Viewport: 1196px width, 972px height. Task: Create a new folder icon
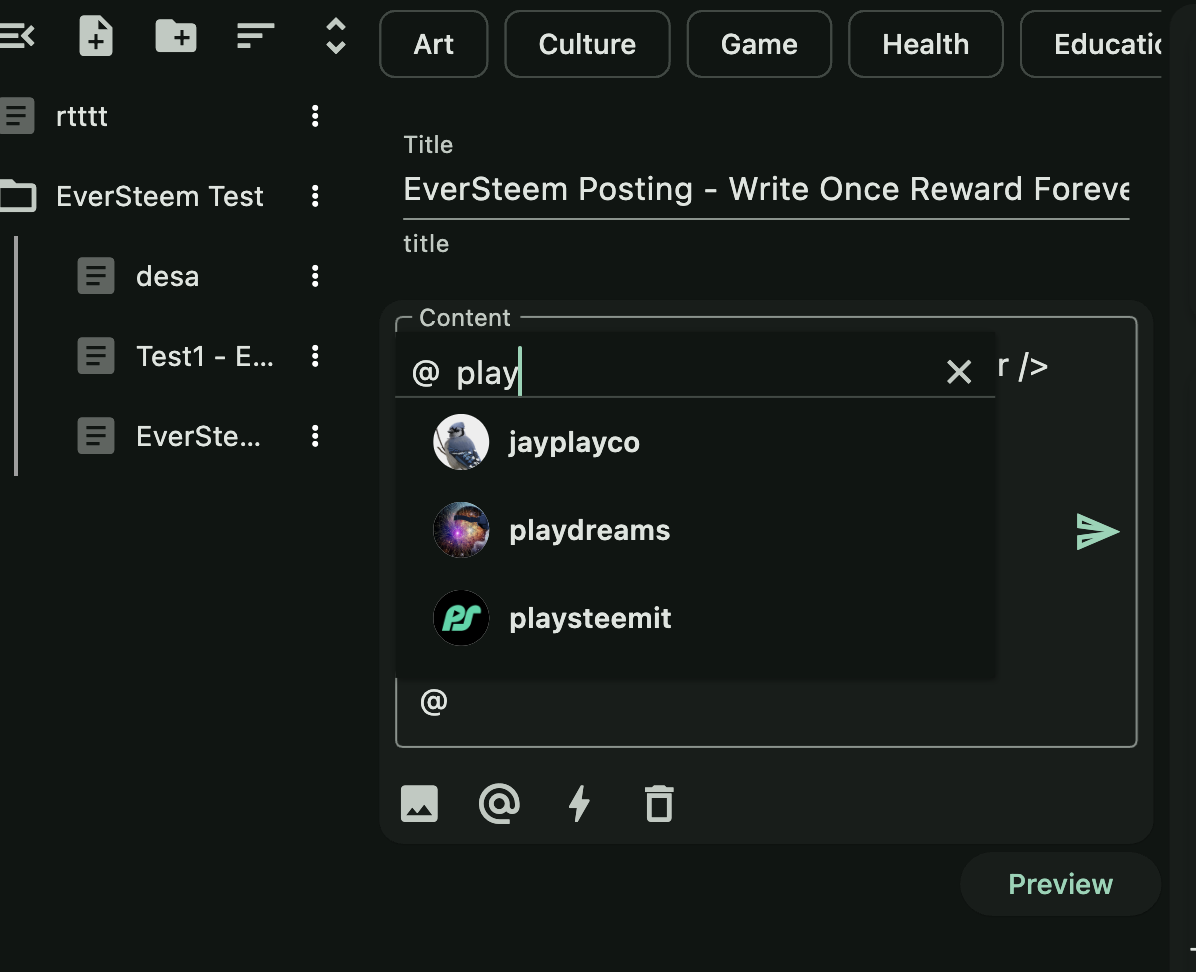point(176,36)
